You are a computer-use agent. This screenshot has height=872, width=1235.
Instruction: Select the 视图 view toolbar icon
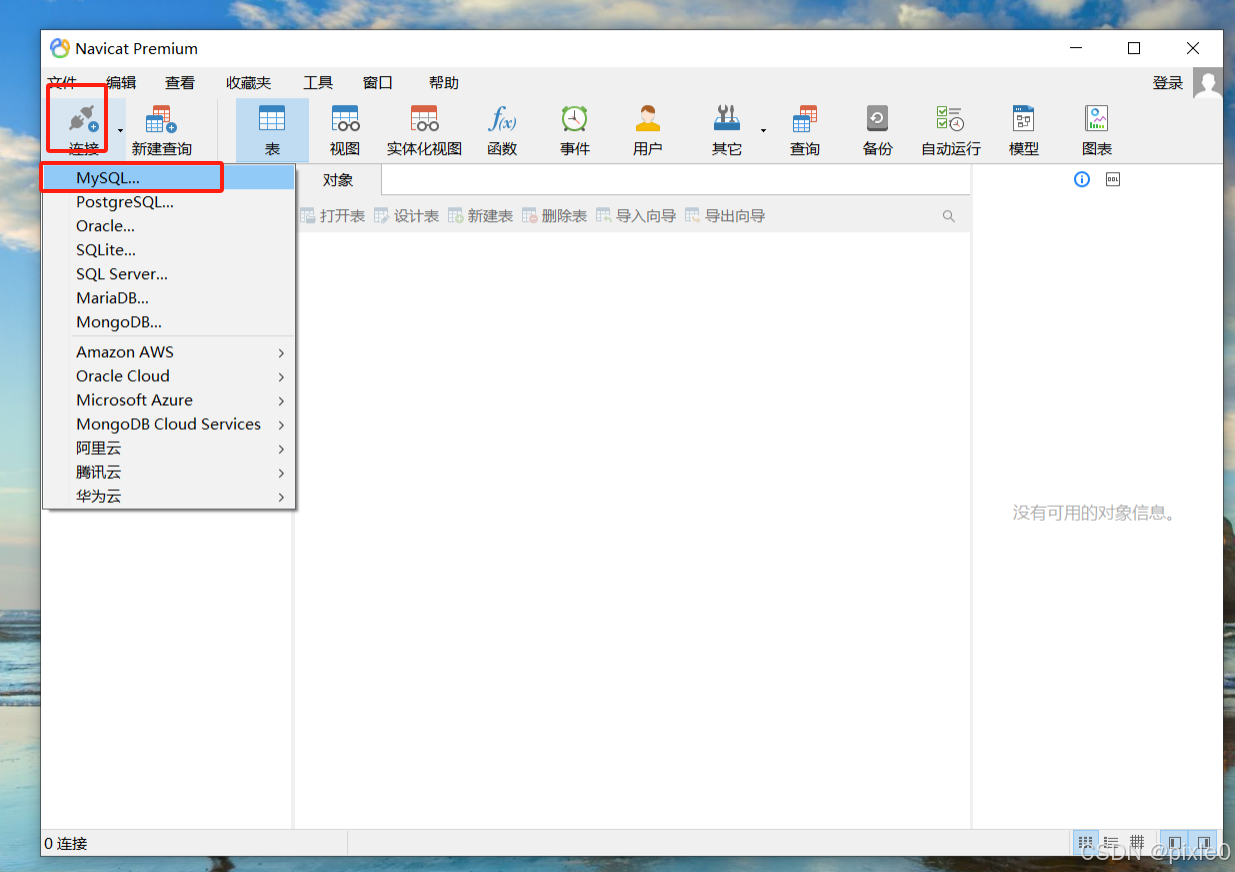(345, 119)
